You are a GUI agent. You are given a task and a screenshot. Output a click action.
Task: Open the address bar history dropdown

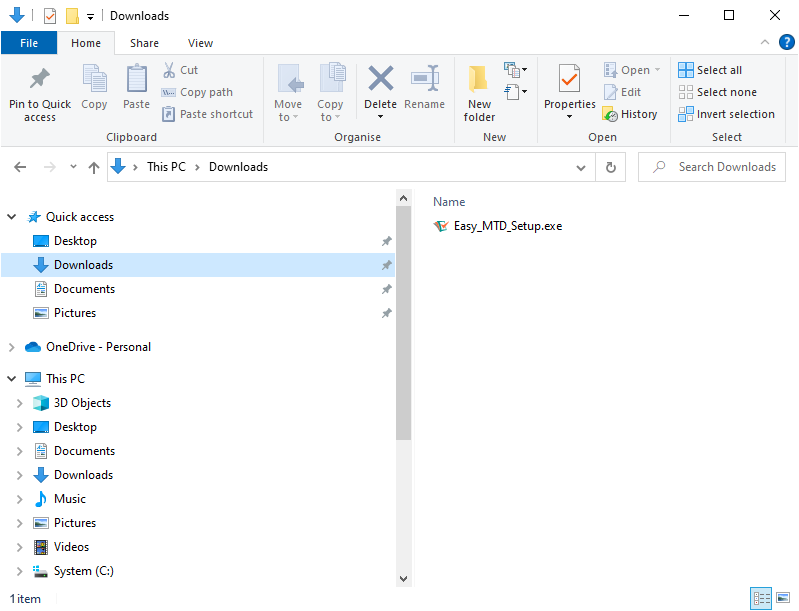(x=580, y=167)
